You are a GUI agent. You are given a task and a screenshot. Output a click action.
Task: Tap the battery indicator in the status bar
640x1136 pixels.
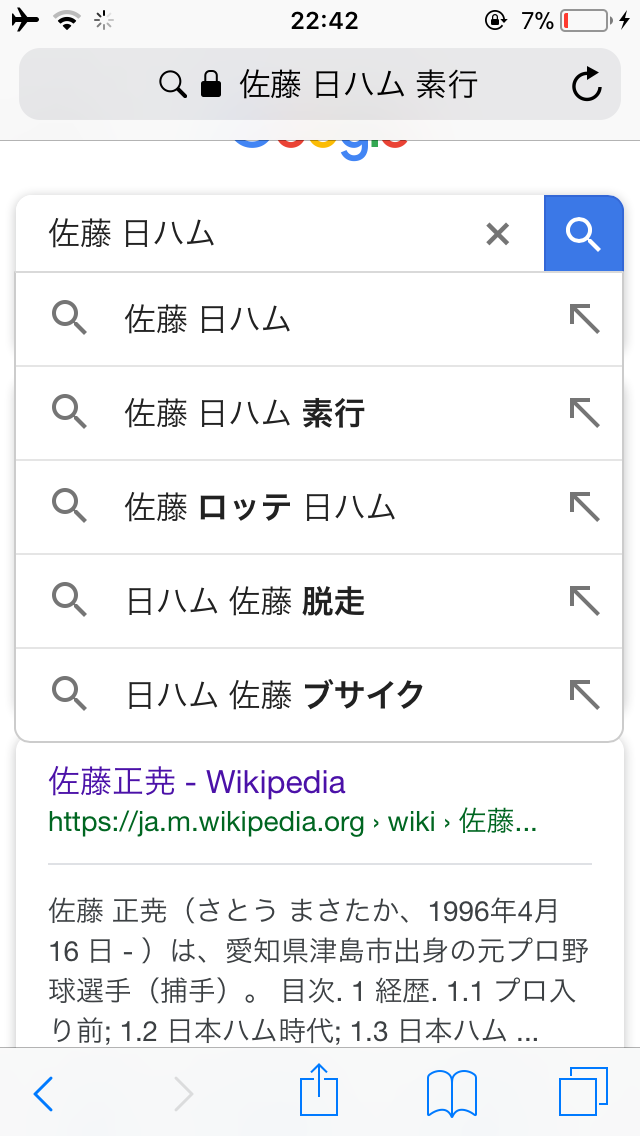pyautogui.click(x=583, y=17)
